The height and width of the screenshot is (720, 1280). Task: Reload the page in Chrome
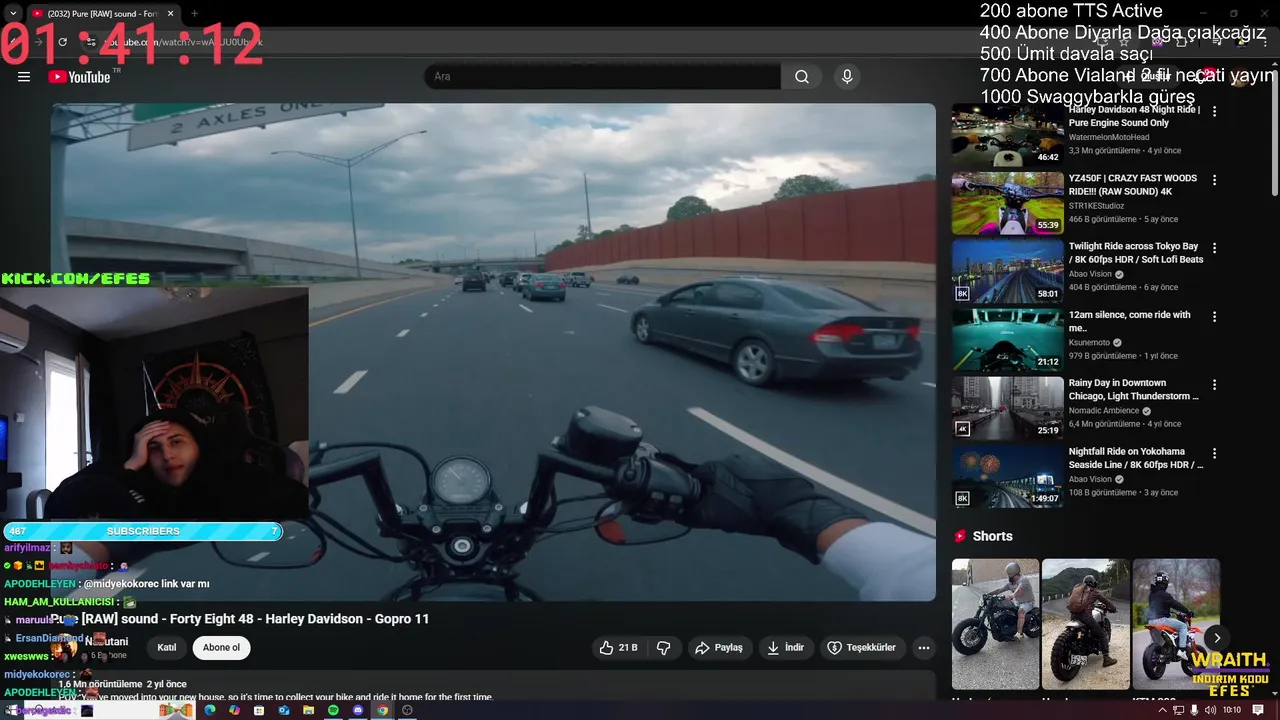click(x=62, y=42)
